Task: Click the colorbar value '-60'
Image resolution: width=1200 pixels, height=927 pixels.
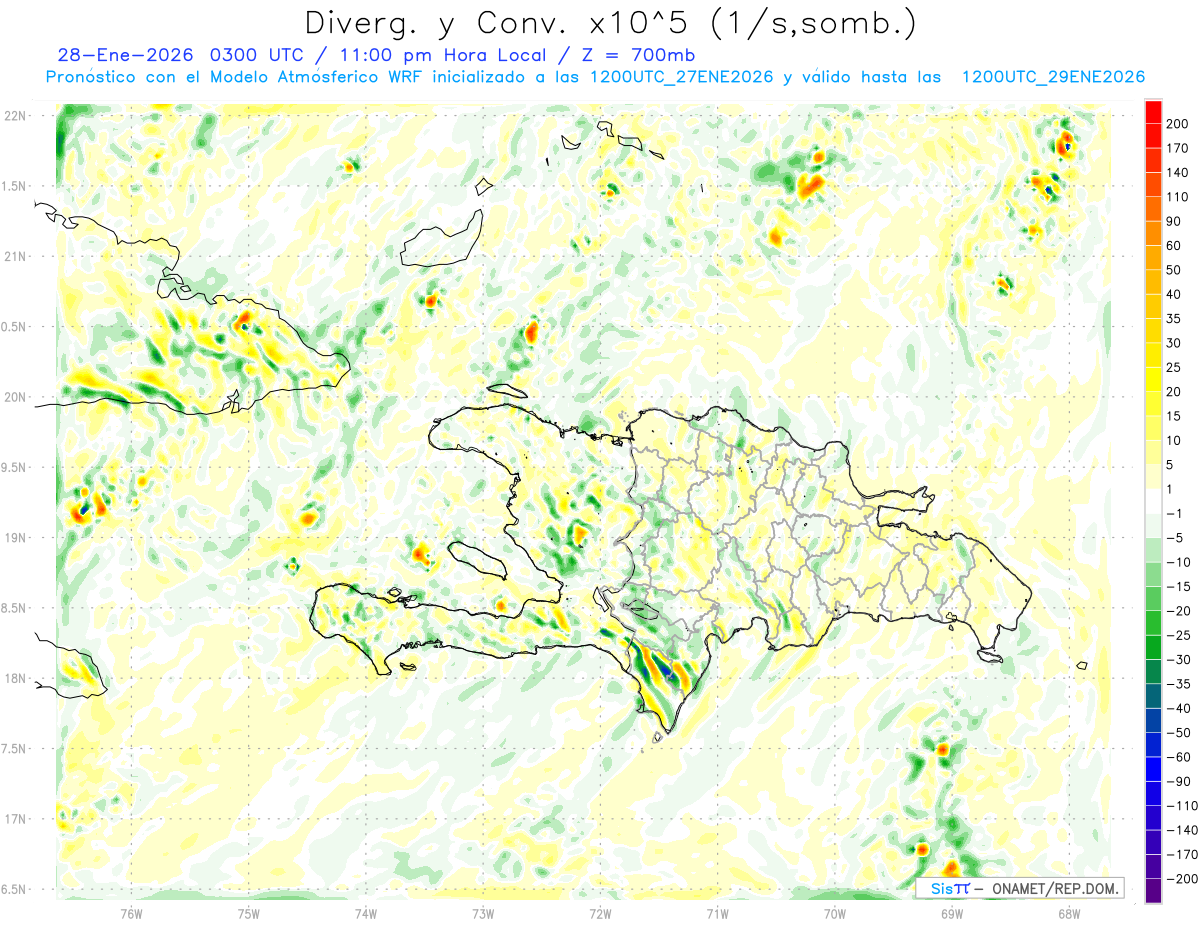Action: pyautogui.click(x=1179, y=757)
